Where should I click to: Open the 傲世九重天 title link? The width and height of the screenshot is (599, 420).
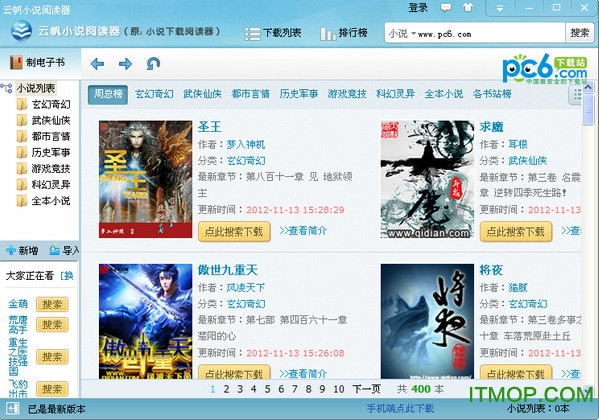click(228, 270)
